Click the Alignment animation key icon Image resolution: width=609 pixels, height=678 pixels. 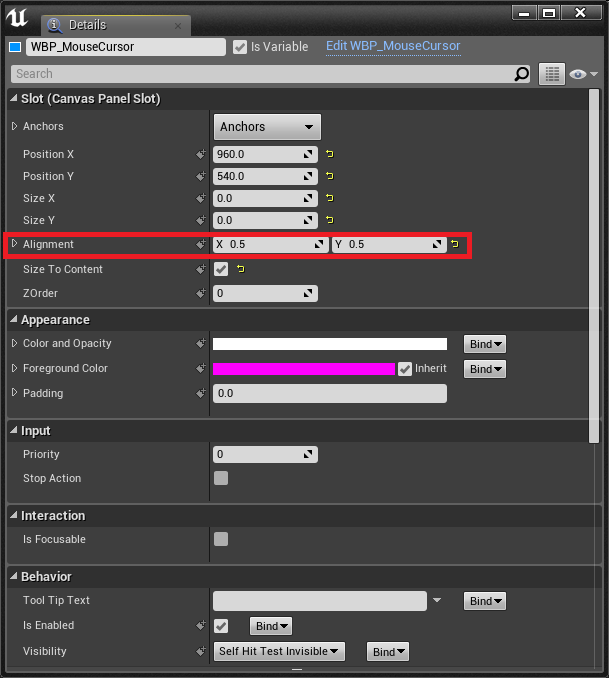click(x=201, y=244)
